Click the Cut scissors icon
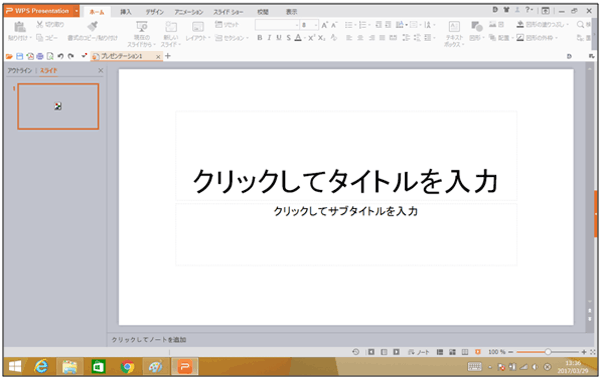The width and height of the screenshot is (600, 378). coord(40,24)
